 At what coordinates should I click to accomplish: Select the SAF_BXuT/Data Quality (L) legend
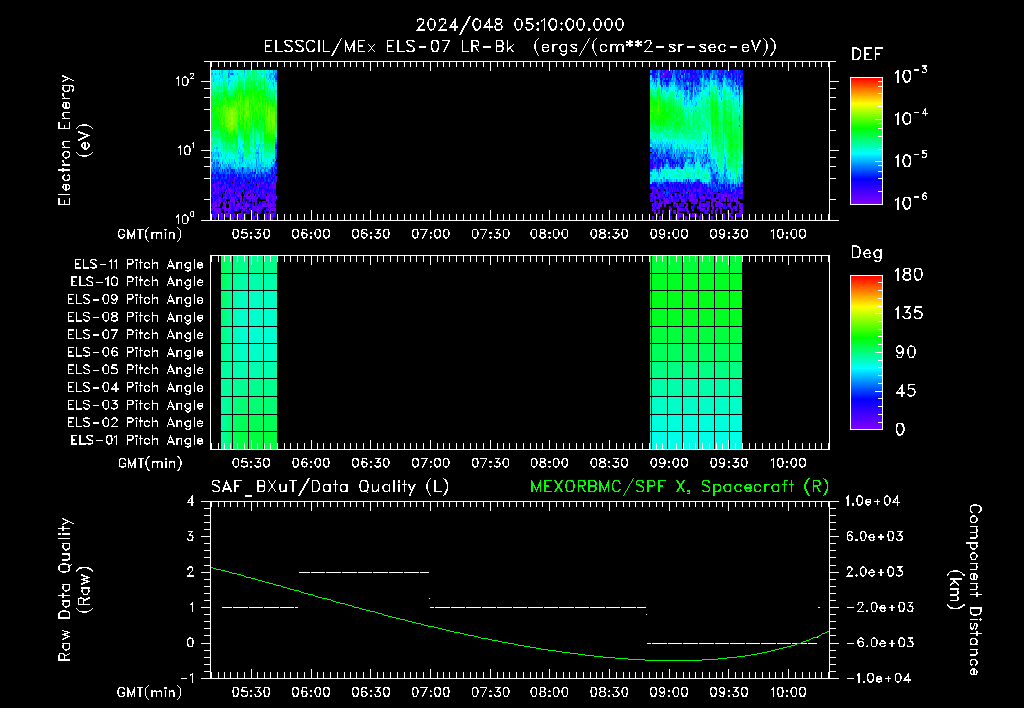point(330,487)
